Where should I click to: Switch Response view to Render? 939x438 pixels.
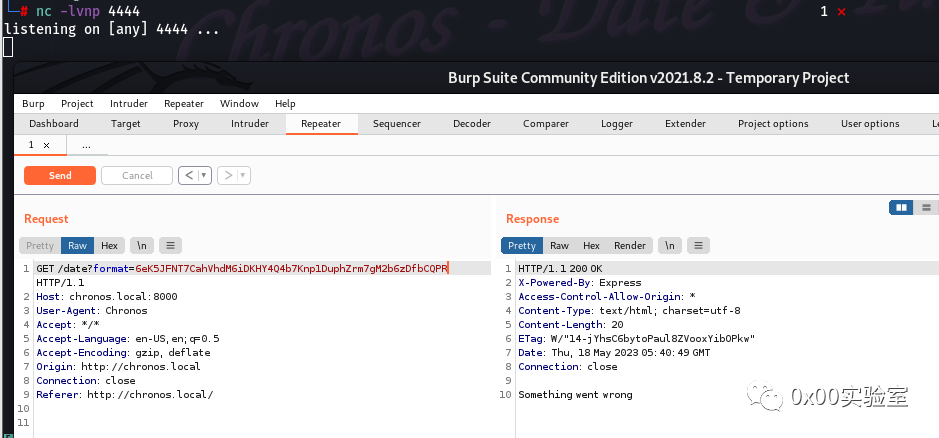pos(630,246)
